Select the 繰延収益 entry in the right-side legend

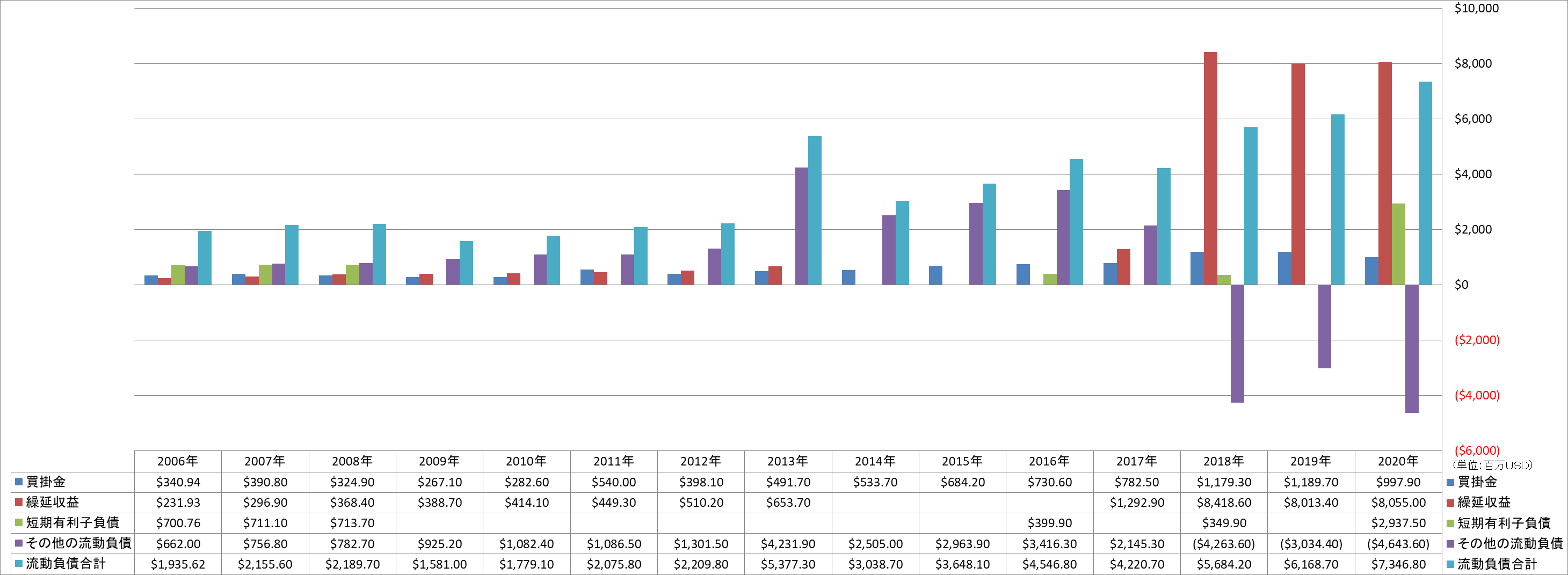point(1478,502)
